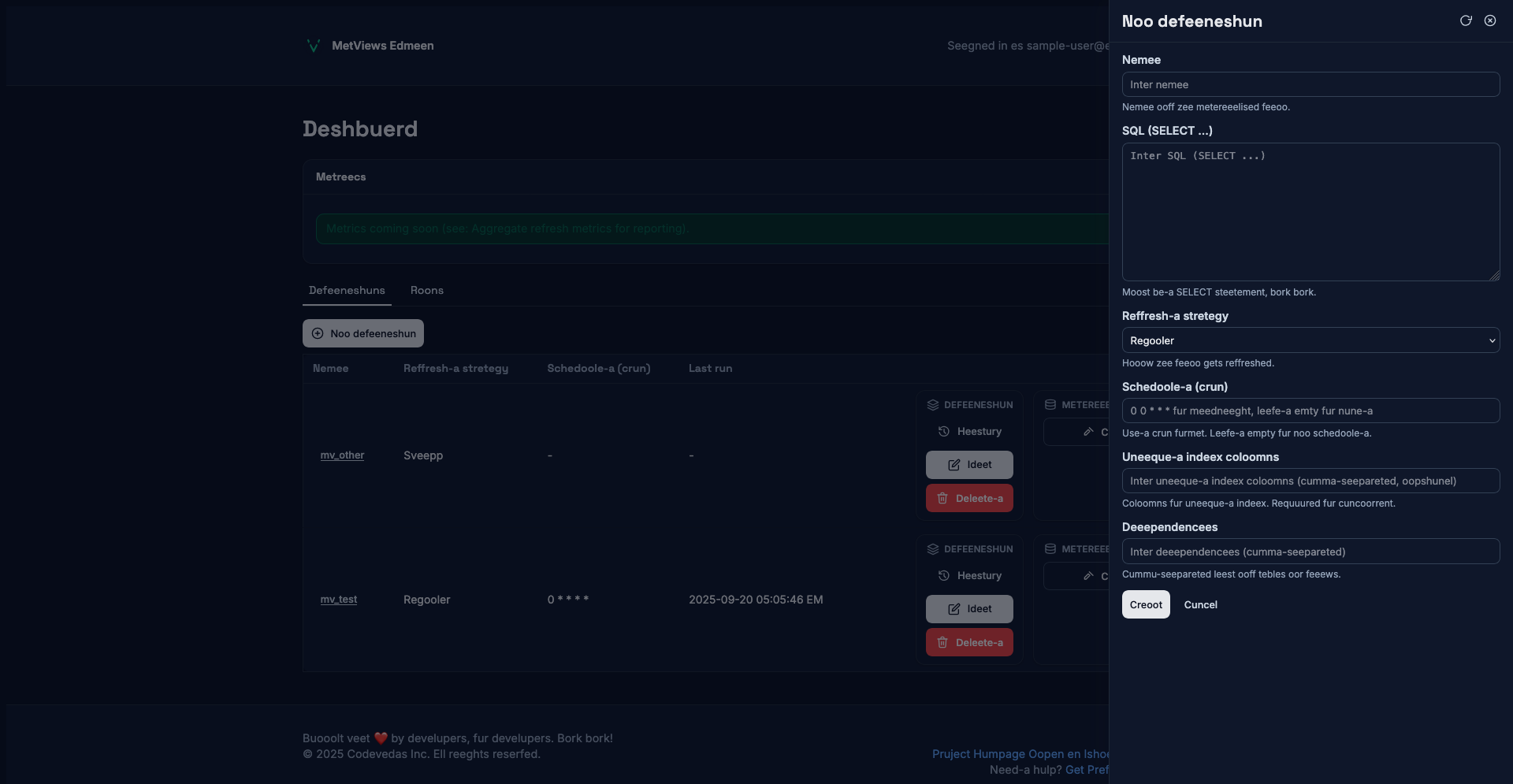The width and height of the screenshot is (1513, 784).
Task: Open Heestury for mv_other row
Action: click(969, 432)
